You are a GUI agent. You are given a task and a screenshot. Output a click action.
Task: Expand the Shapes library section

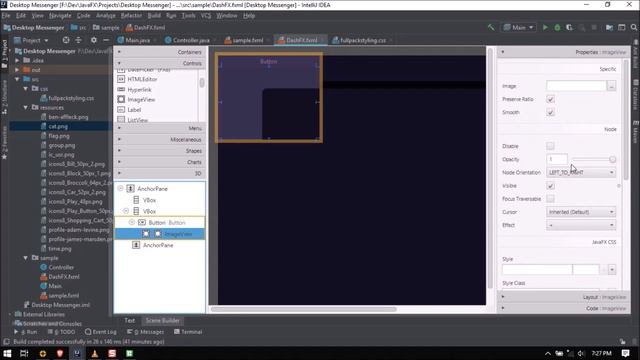[x=160, y=151]
